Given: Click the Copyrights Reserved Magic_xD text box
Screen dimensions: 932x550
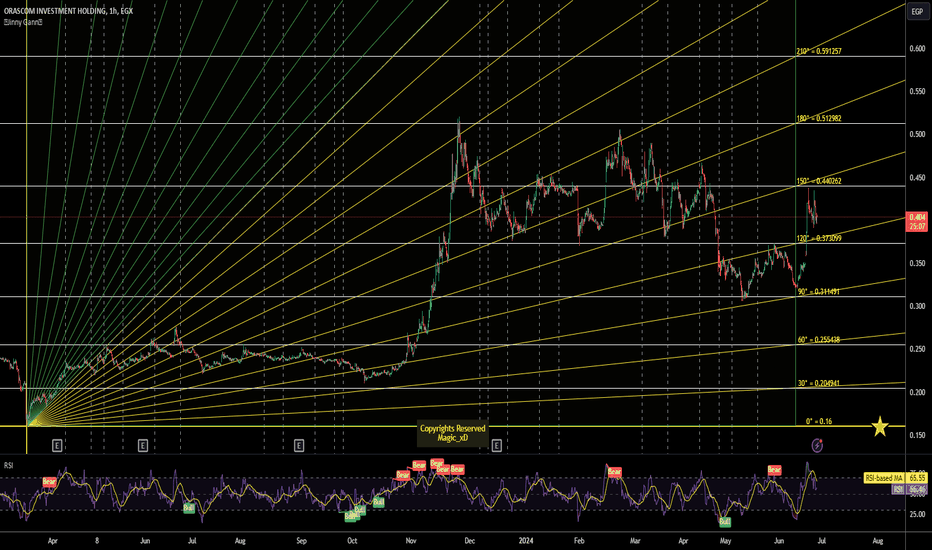Looking at the screenshot, I should tap(453, 433).
